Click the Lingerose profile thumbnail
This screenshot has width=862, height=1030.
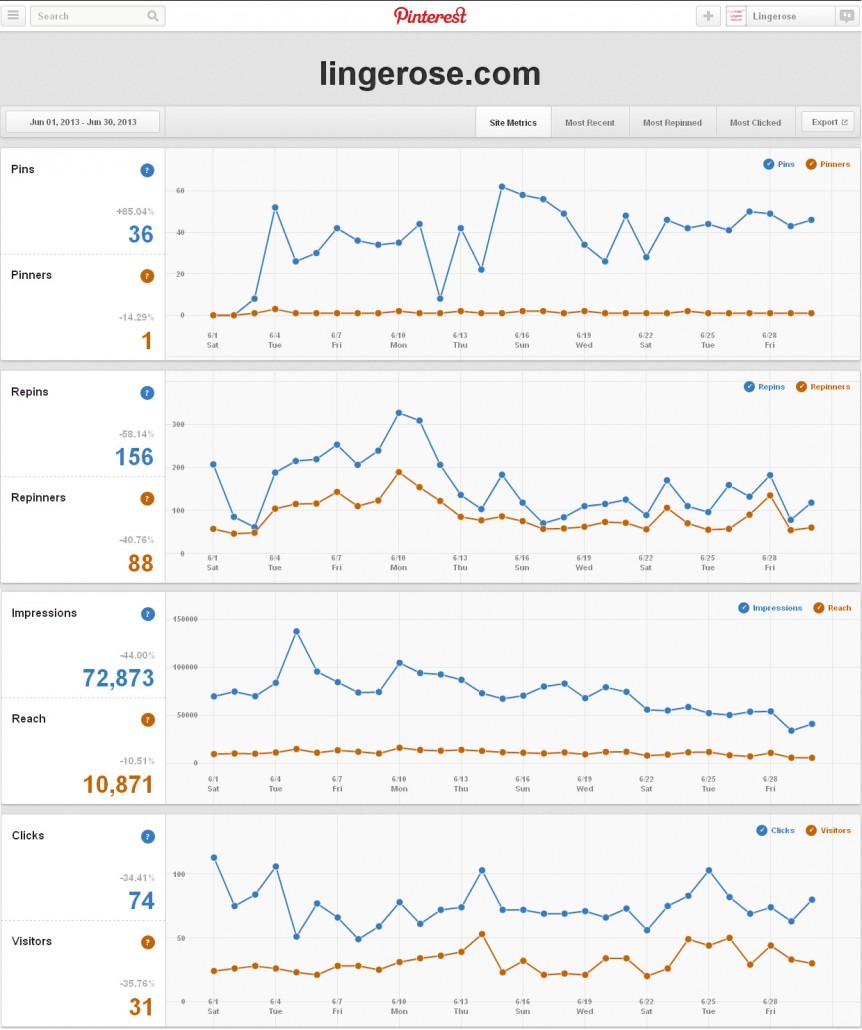(x=736, y=16)
